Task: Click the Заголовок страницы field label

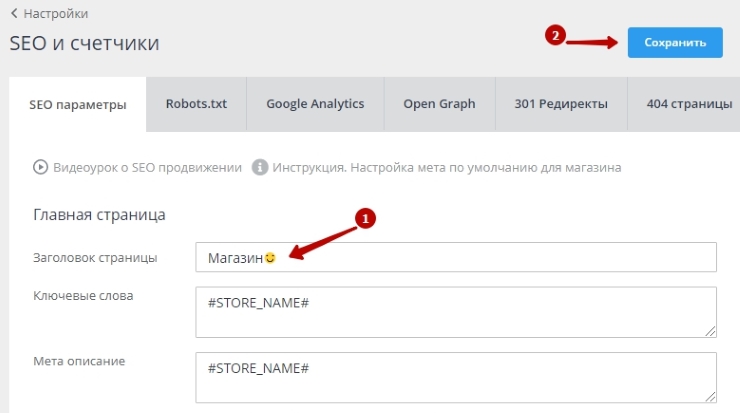Action: [x=95, y=258]
